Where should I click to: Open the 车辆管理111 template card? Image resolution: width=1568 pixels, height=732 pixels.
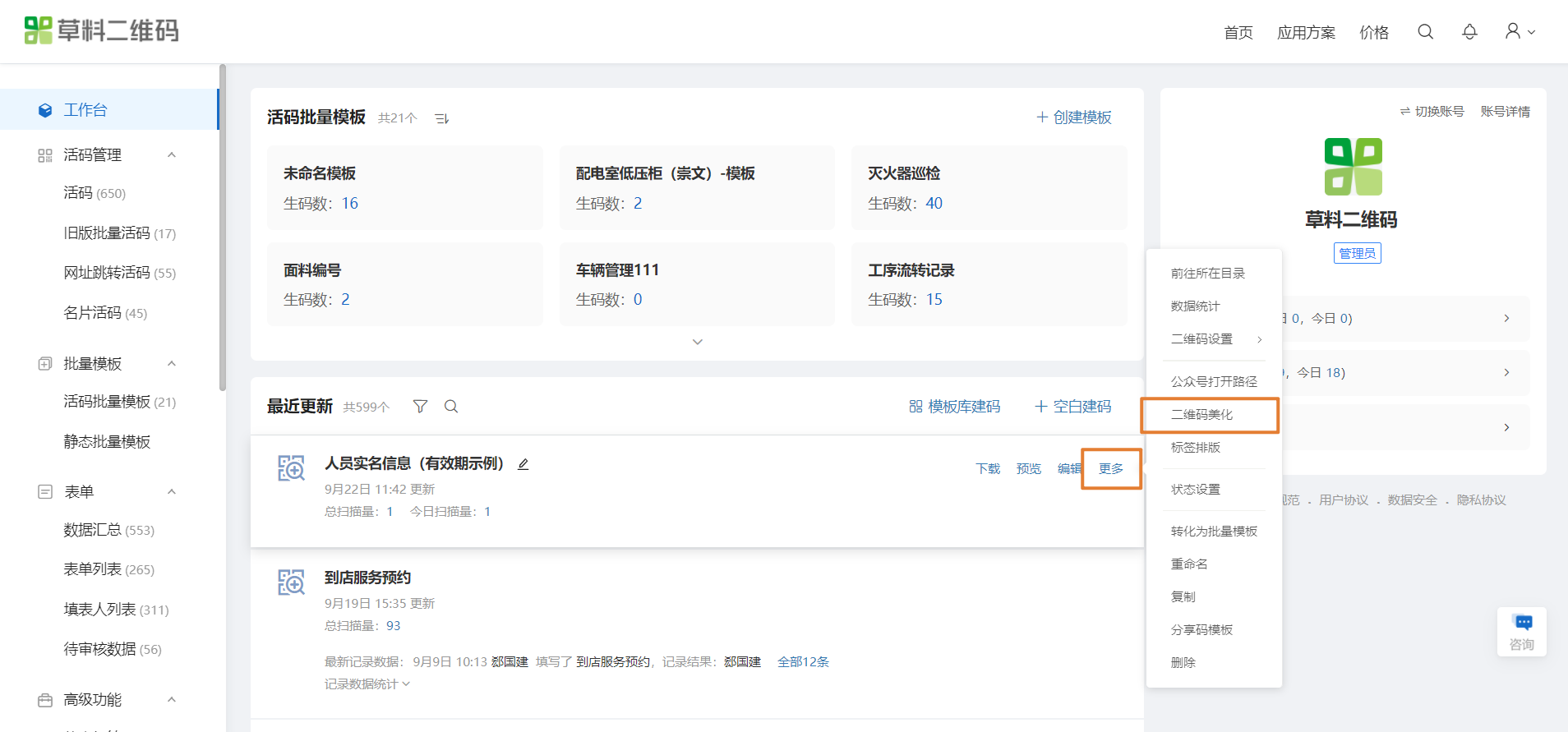[697, 284]
